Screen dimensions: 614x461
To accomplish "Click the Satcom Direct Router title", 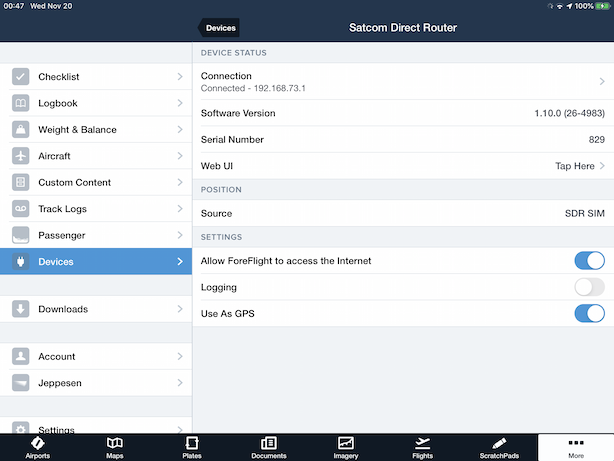I will pos(403,27).
